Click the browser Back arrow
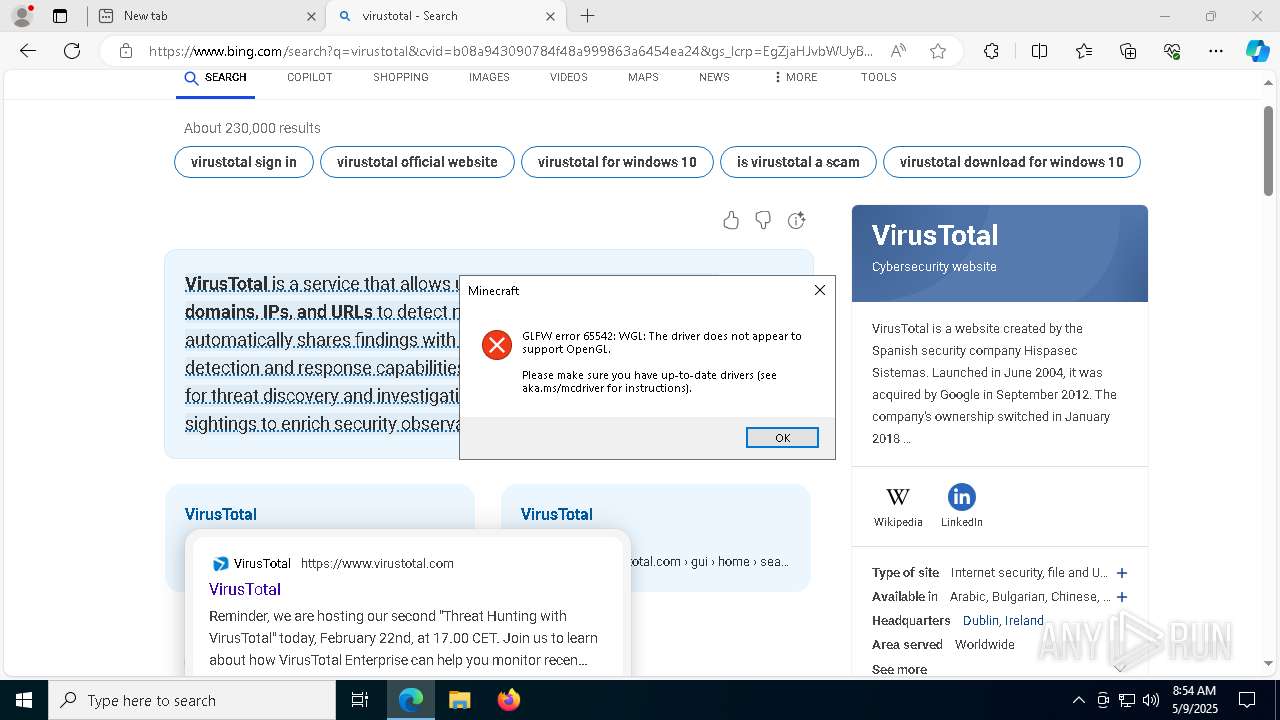Image resolution: width=1280 pixels, height=720 pixels. [x=28, y=51]
